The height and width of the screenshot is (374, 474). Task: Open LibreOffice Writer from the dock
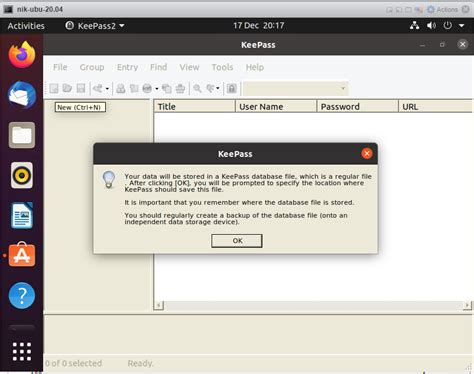22,215
